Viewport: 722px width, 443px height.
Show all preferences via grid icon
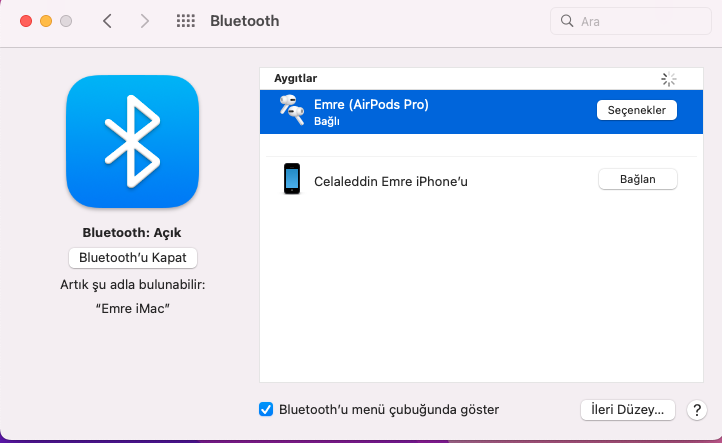coord(185,21)
